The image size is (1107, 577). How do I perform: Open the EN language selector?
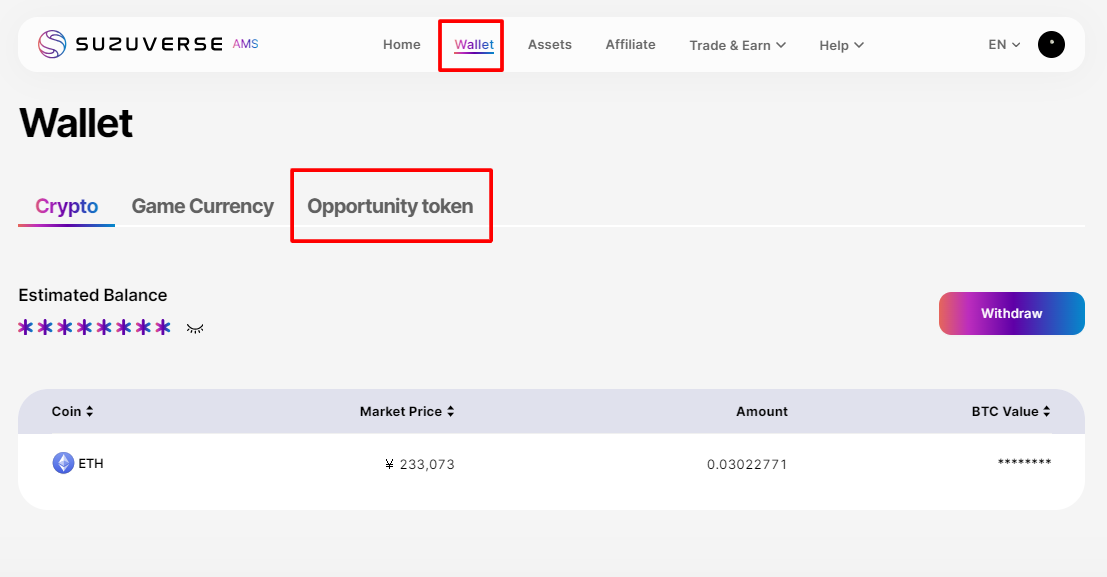[x=1004, y=45]
